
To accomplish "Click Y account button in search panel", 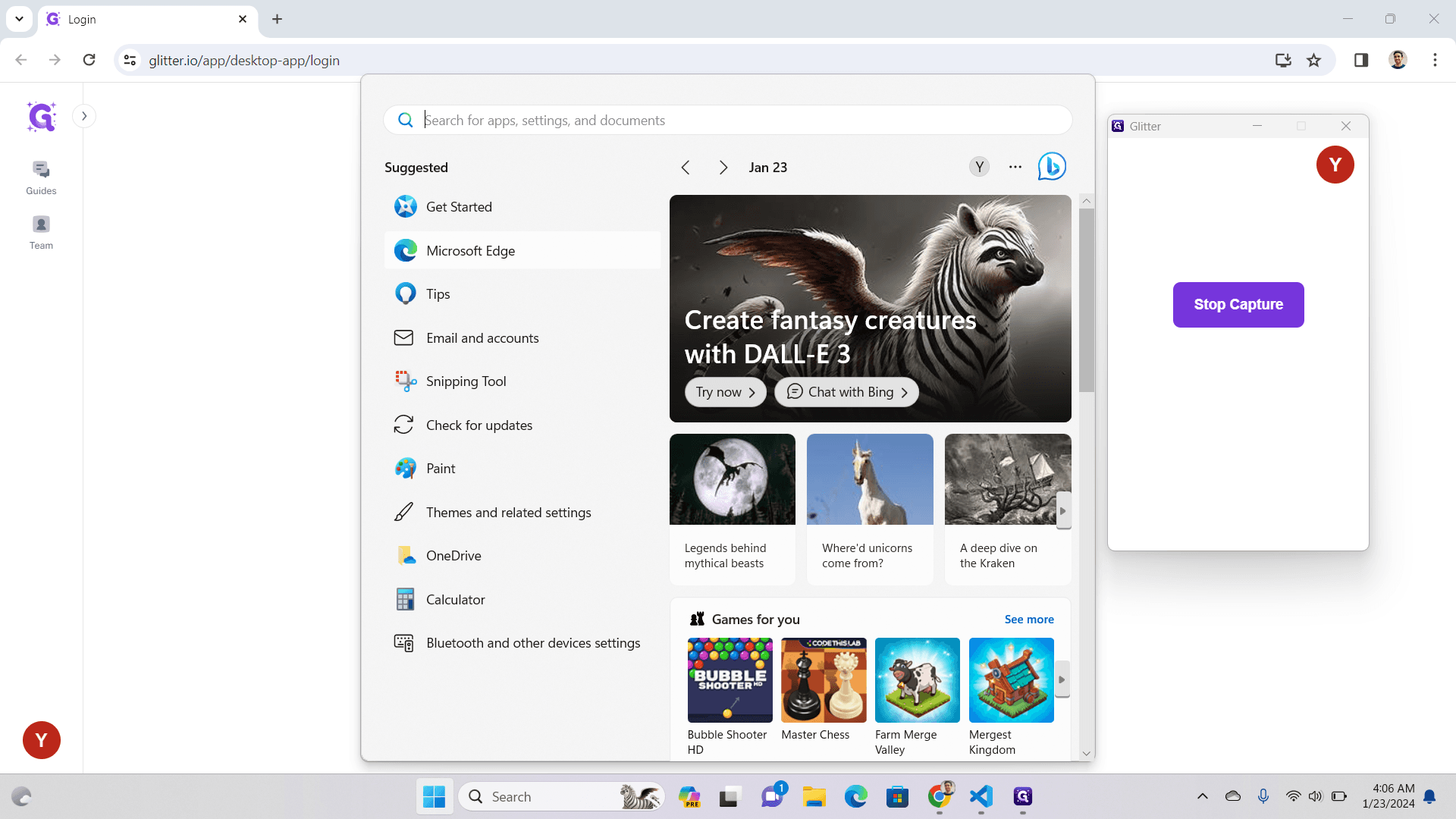I will pyautogui.click(x=980, y=167).
